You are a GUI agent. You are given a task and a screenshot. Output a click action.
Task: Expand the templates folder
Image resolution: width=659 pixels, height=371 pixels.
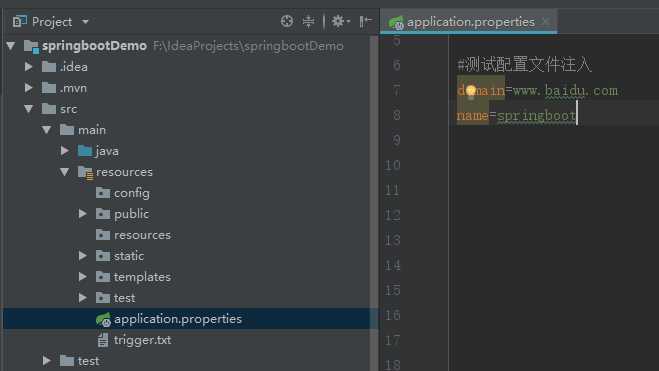[83, 276]
